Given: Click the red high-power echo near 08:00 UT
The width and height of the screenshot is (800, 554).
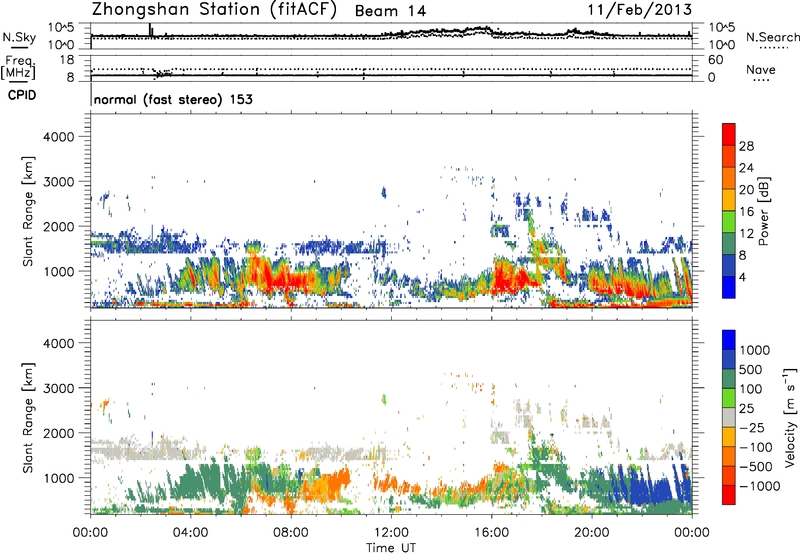Looking at the screenshot, I should point(288,280).
